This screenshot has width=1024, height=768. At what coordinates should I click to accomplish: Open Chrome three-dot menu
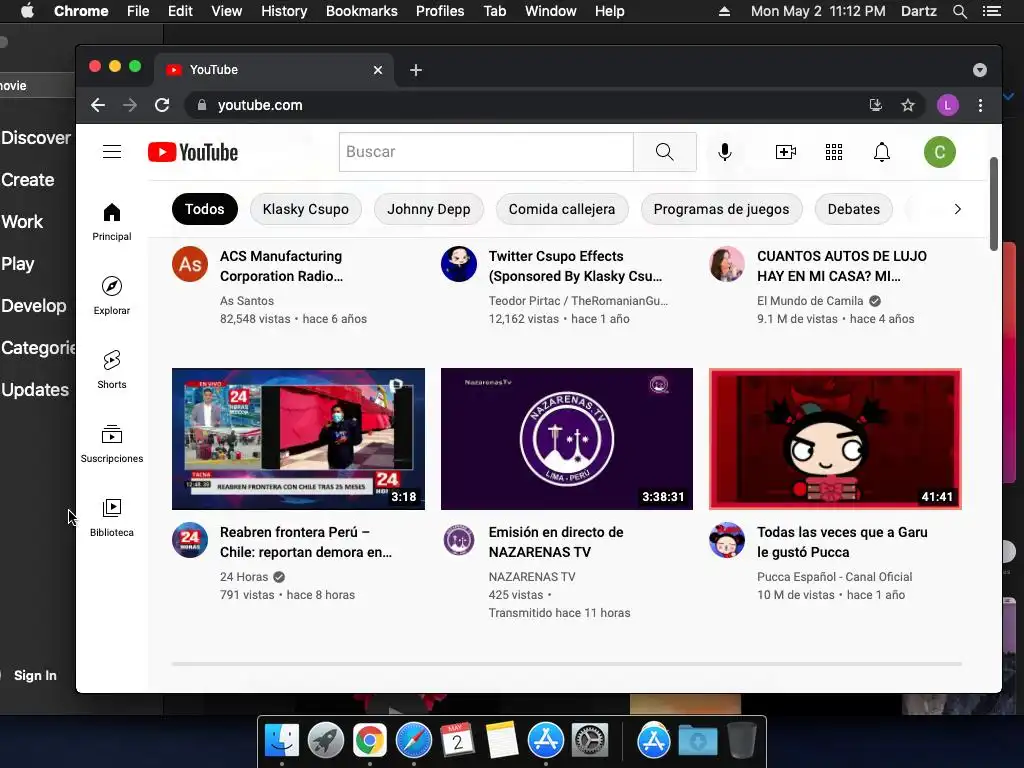(980, 105)
